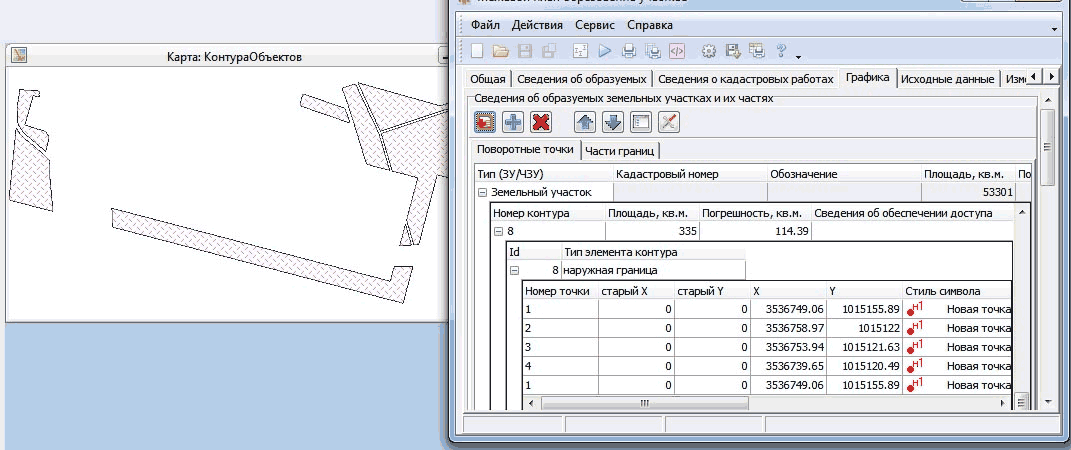1071x450 pixels.
Task: Open file using the folder icon
Action: pos(501,51)
